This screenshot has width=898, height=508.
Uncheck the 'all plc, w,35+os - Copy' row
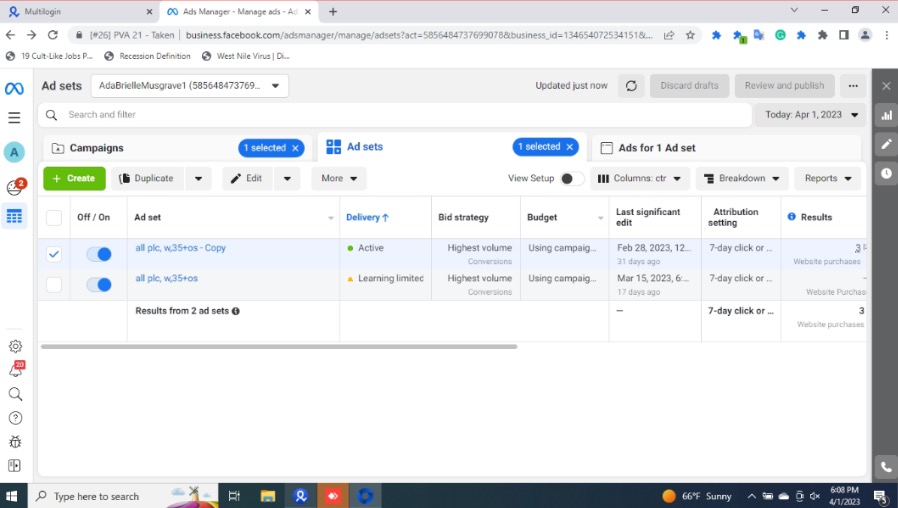pyautogui.click(x=54, y=254)
